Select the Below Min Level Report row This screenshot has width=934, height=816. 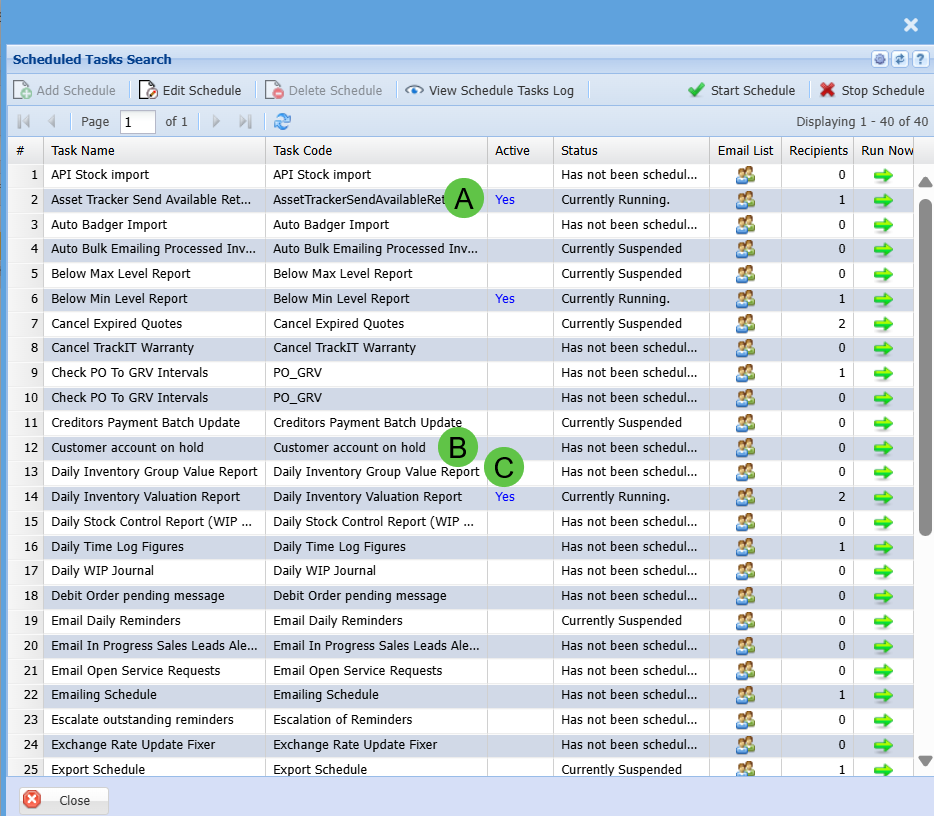coord(119,299)
